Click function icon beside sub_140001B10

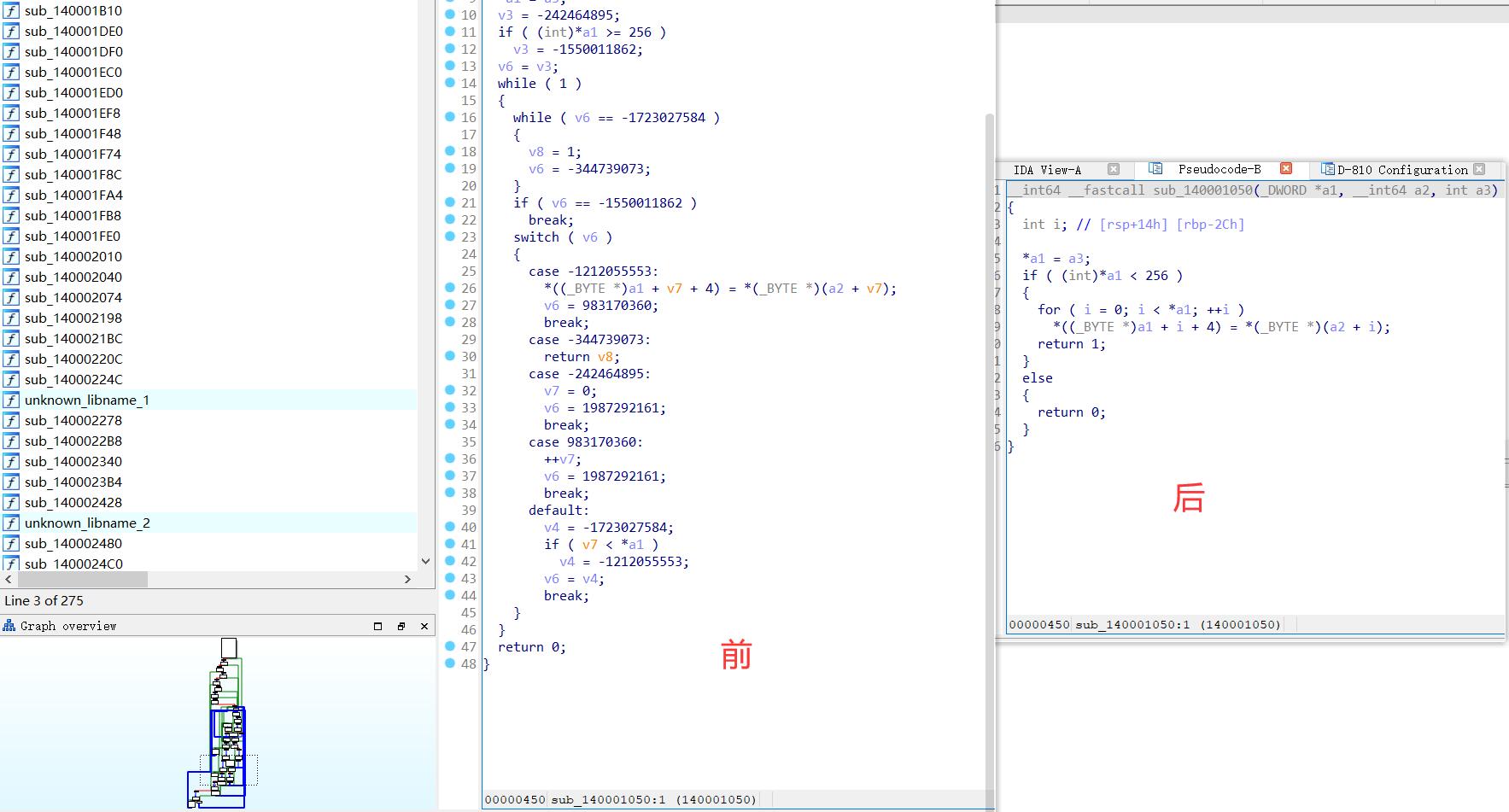click(x=11, y=11)
